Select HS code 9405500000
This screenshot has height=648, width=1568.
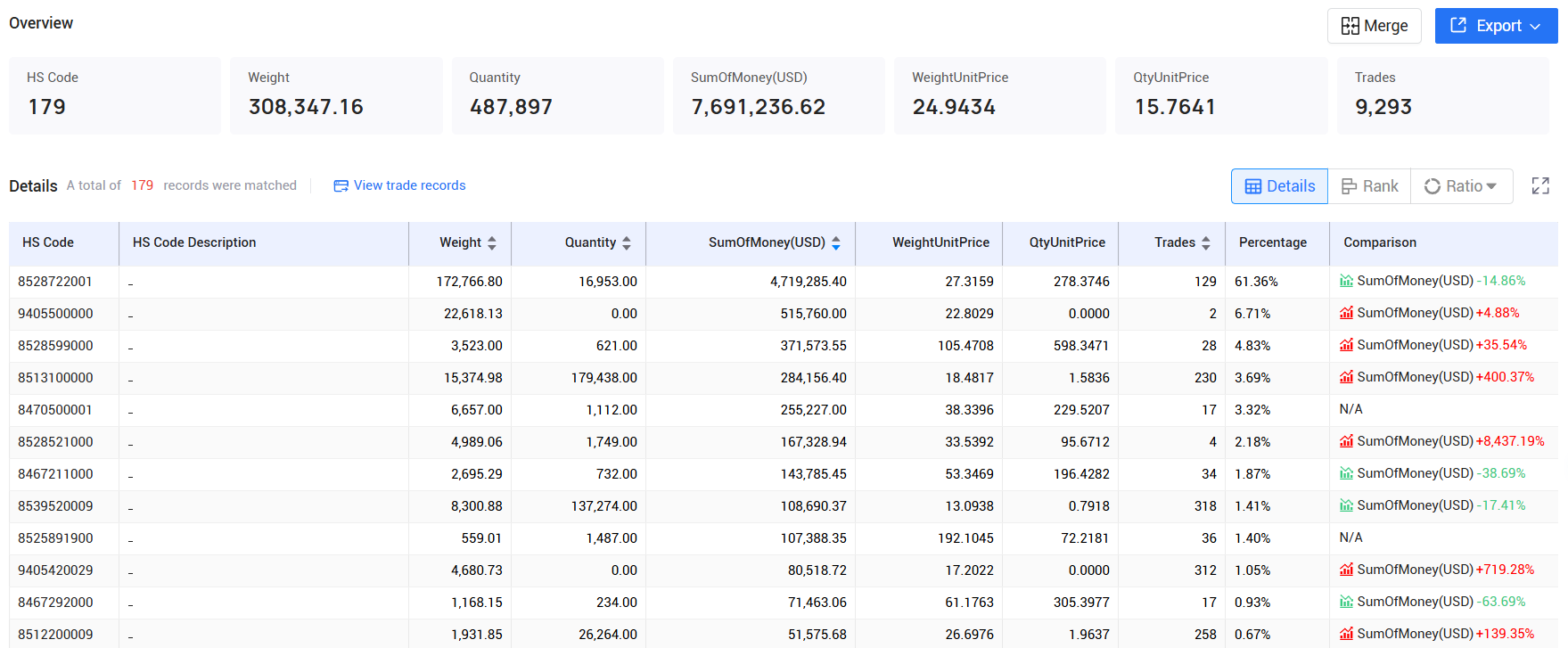click(55, 314)
